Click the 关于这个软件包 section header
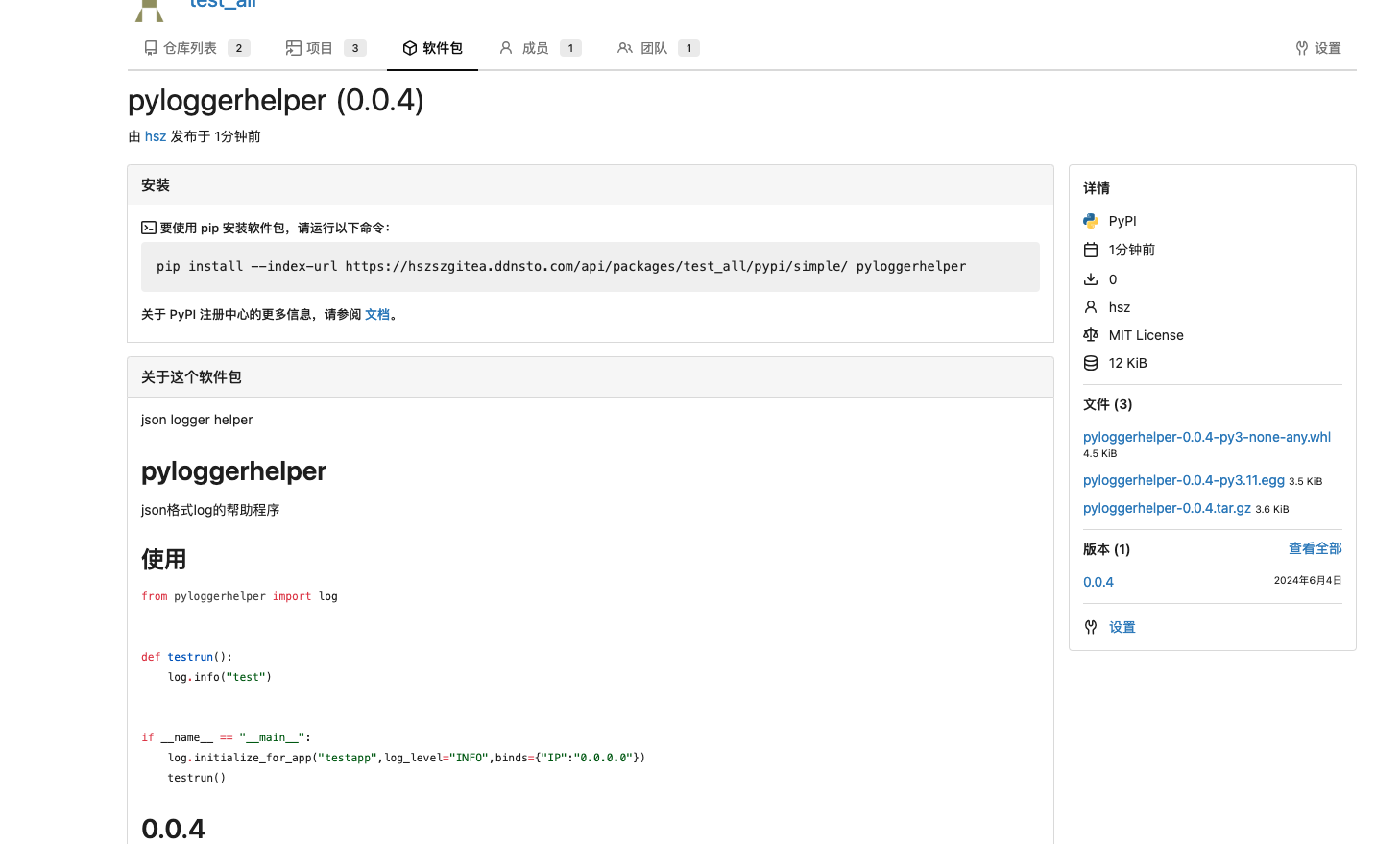Viewport: 1400px width, 844px height. pyautogui.click(x=591, y=377)
